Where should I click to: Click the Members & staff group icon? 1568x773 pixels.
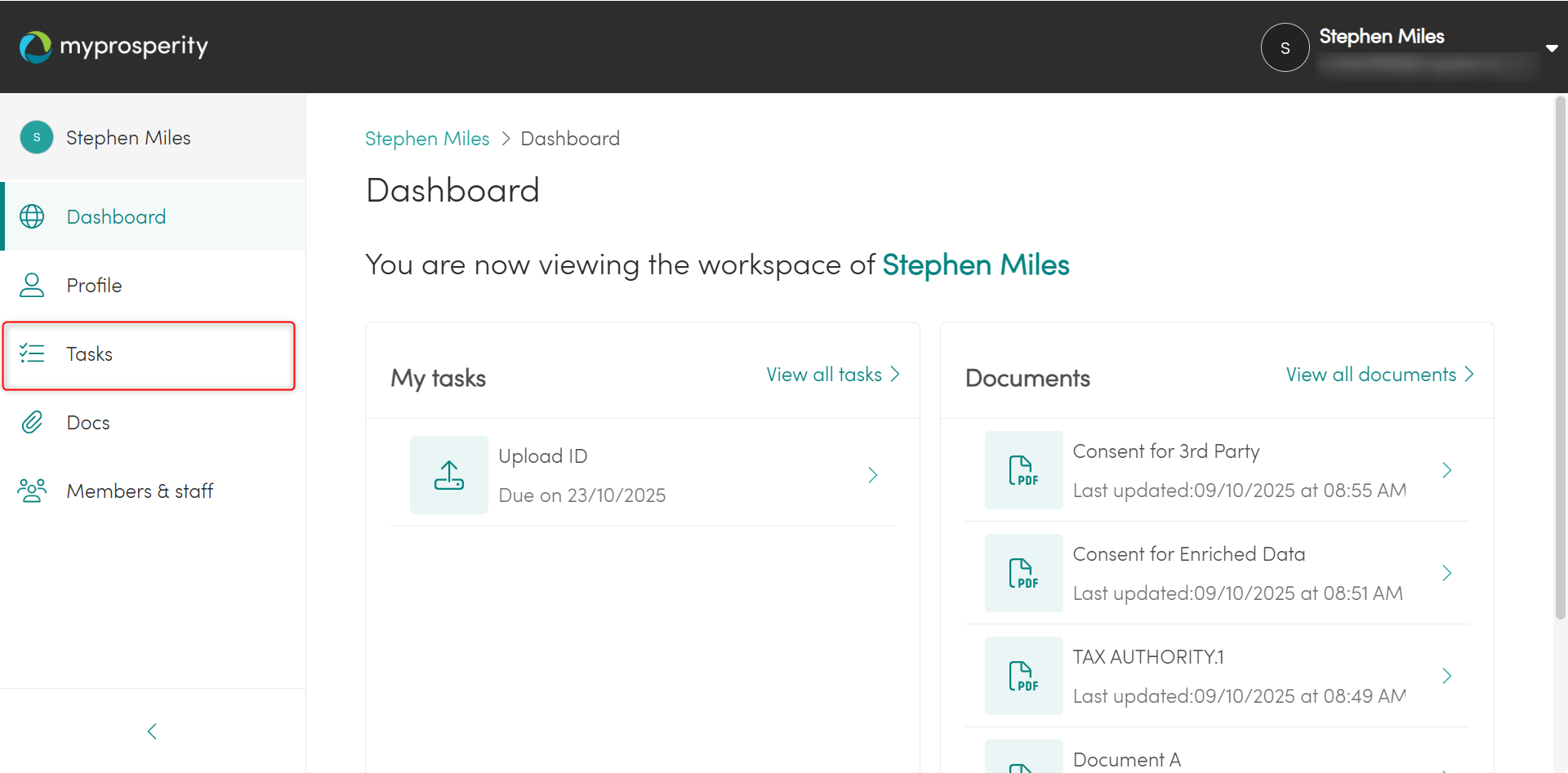tap(32, 491)
